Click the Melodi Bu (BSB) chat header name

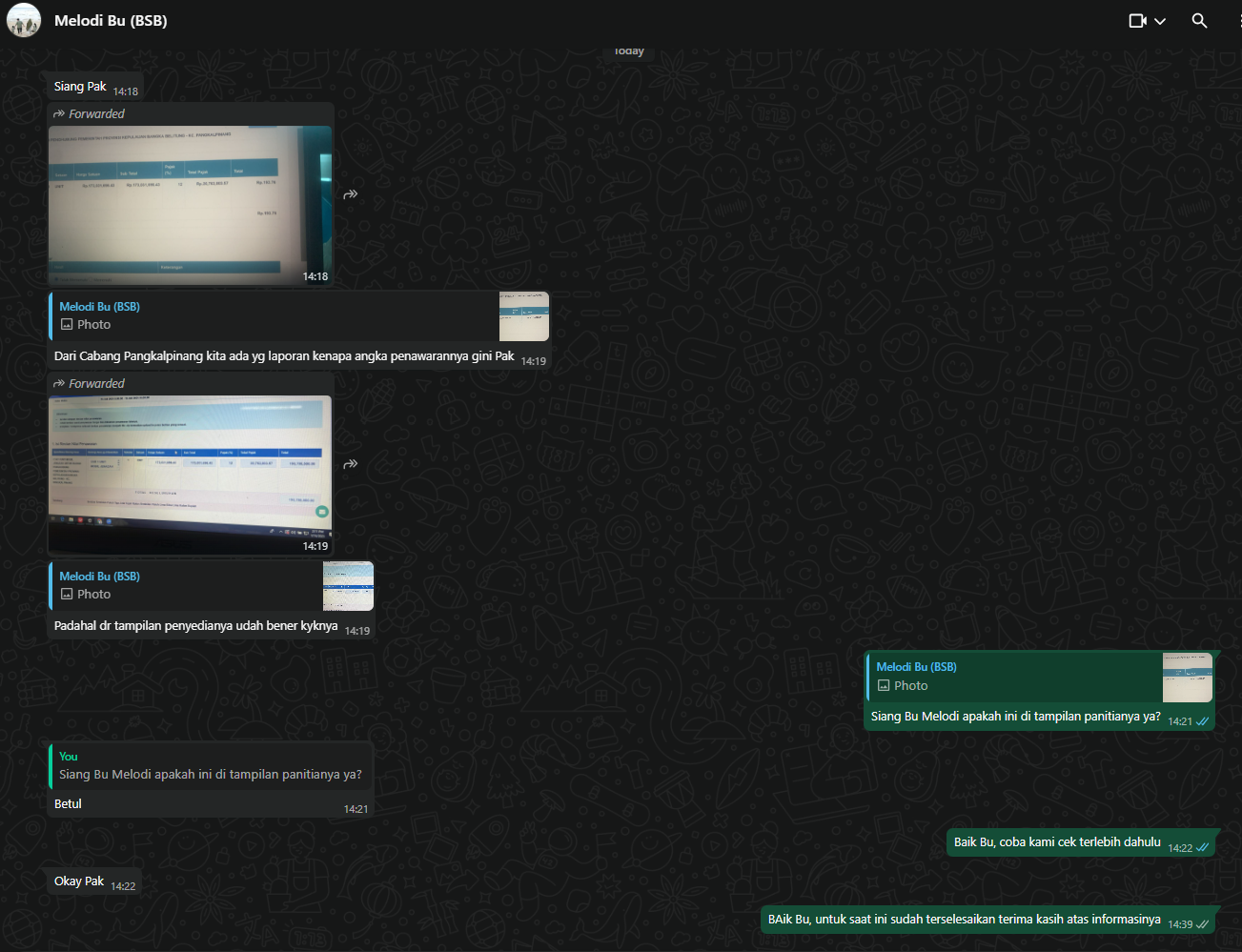[x=111, y=20]
